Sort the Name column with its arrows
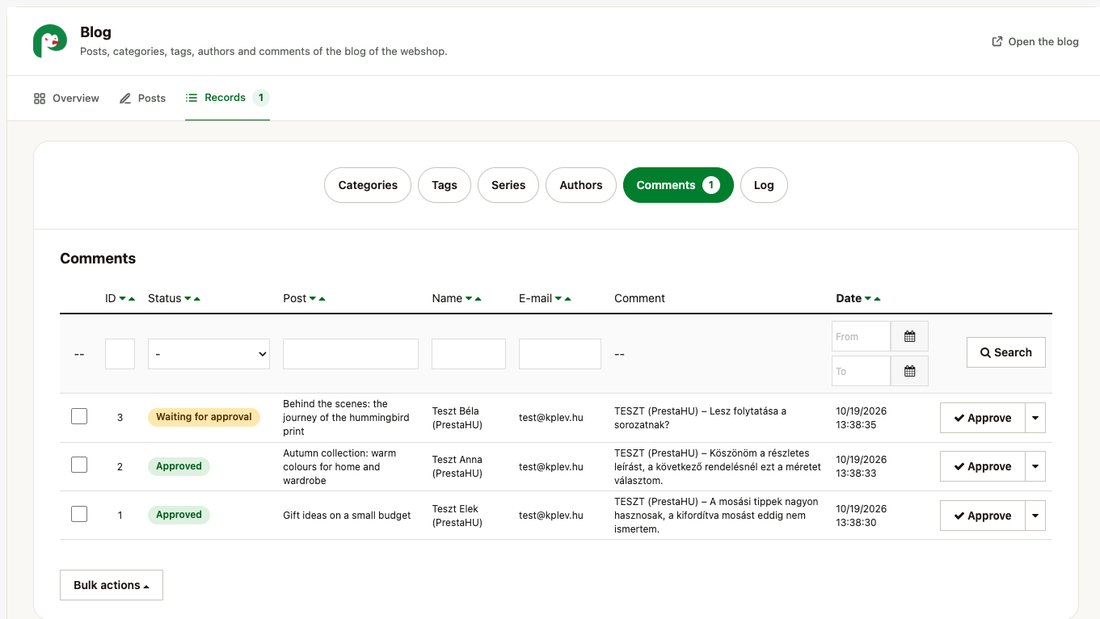The image size is (1100, 619). pyautogui.click(x=474, y=298)
